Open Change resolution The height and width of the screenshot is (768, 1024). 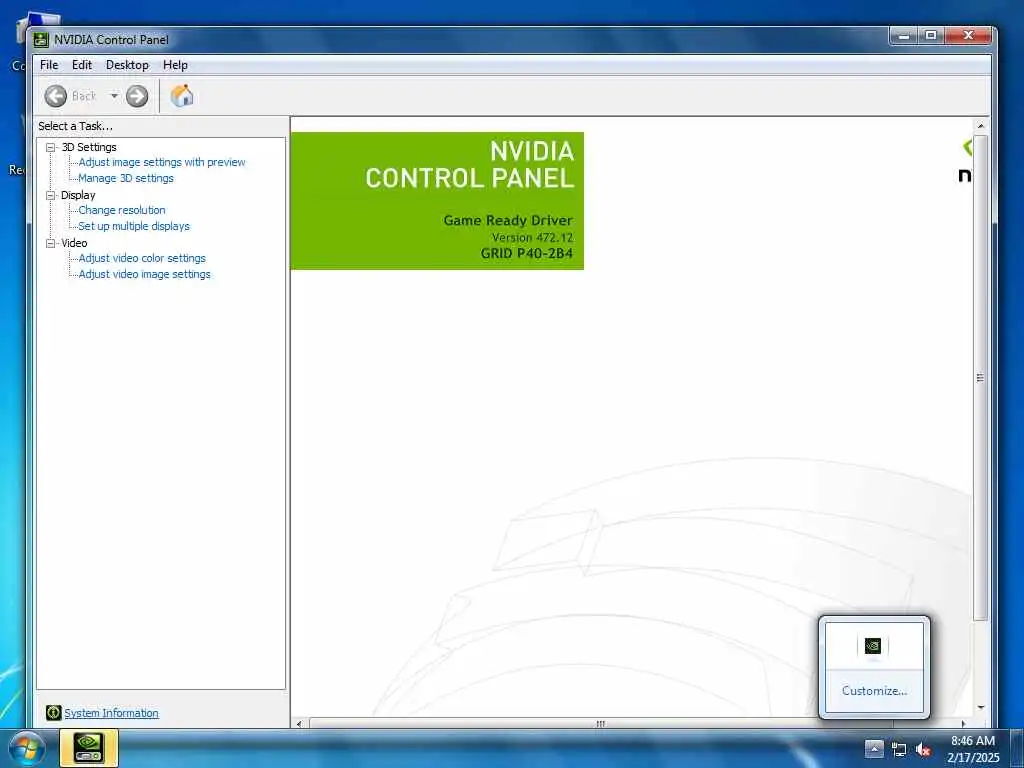[x=121, y=210]
